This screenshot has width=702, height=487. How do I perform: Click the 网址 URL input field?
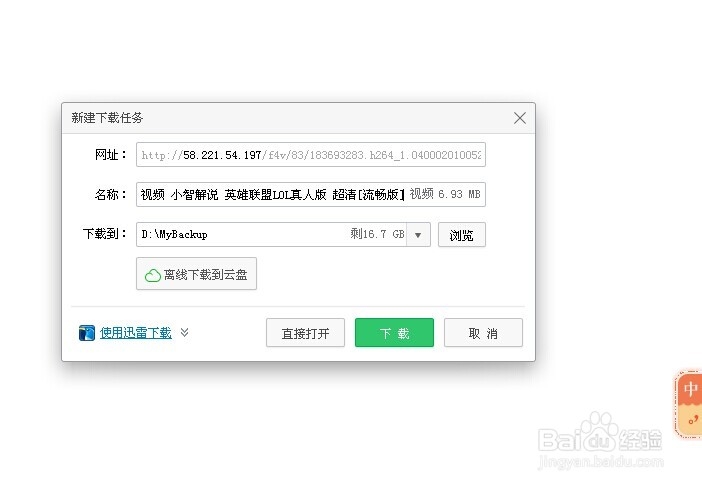click(311, 155)
